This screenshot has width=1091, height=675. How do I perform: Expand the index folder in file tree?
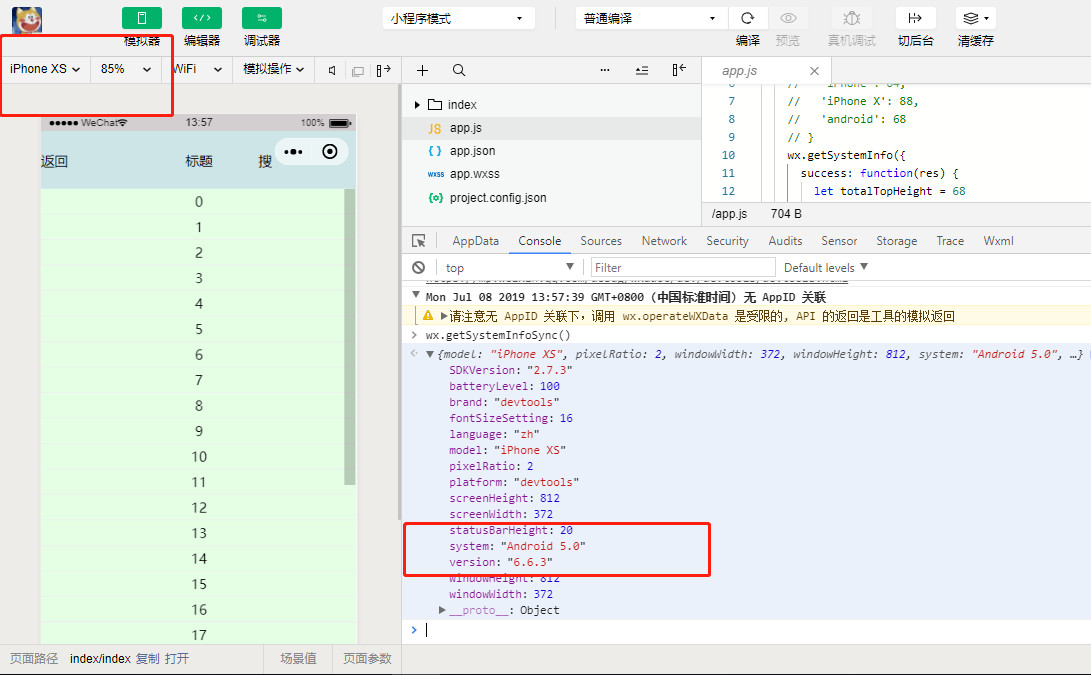[x=418, y=105]
